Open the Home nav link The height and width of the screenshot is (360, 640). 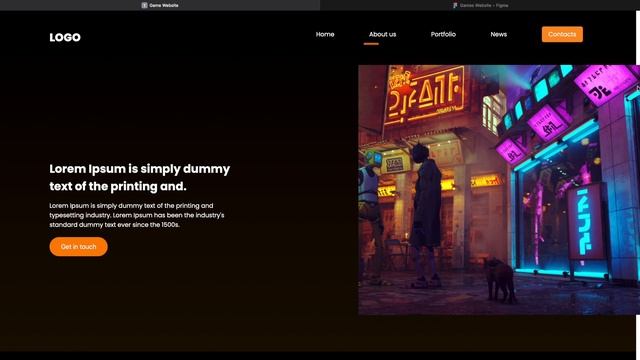pos(325,34)
